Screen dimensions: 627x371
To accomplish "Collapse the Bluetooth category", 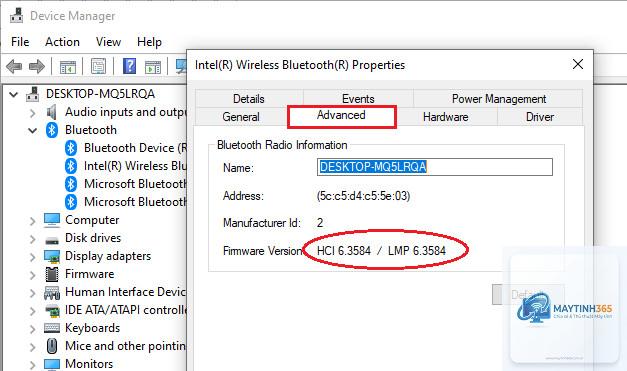I will click(32, 130).
